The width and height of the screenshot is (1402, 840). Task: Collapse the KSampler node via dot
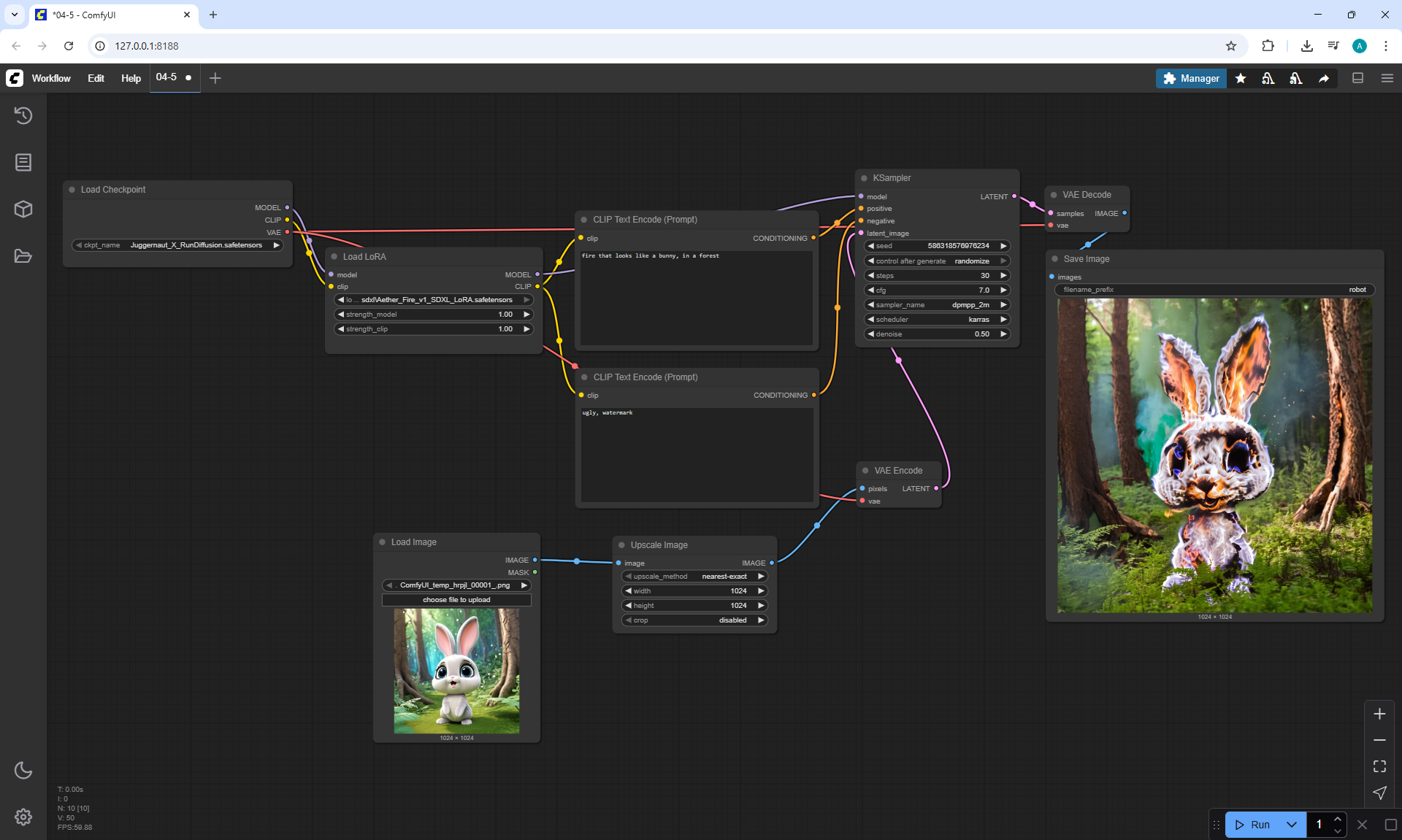864,178
